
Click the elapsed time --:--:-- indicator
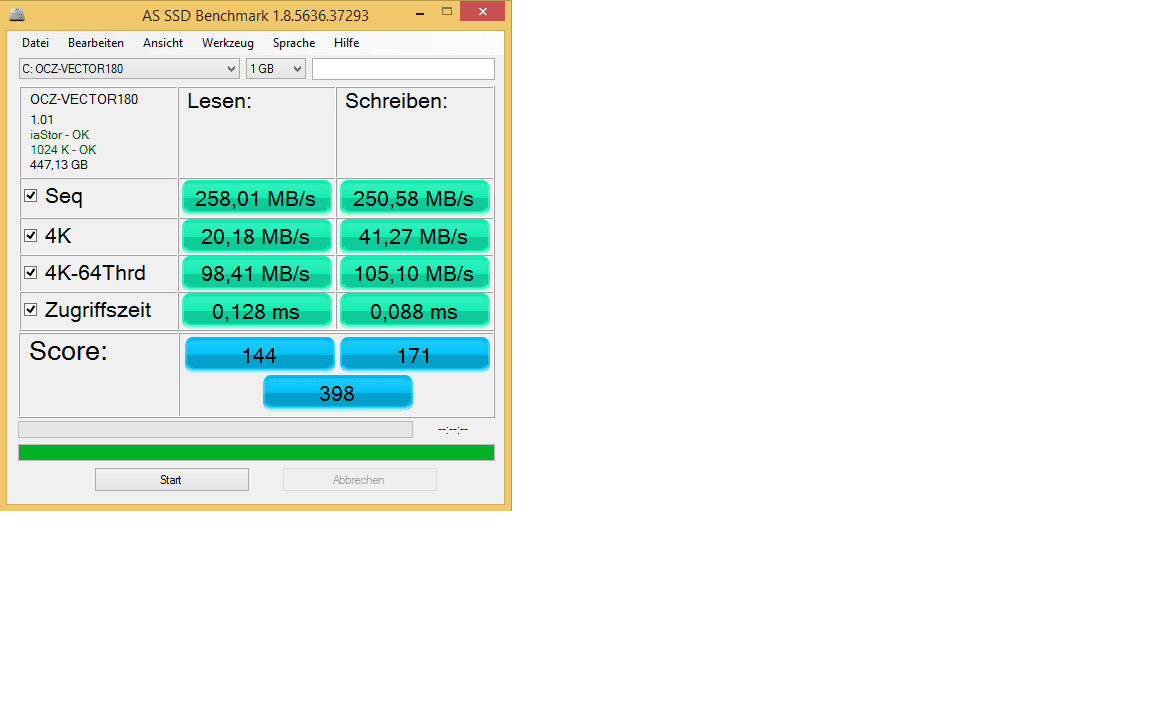pos(453,429)
